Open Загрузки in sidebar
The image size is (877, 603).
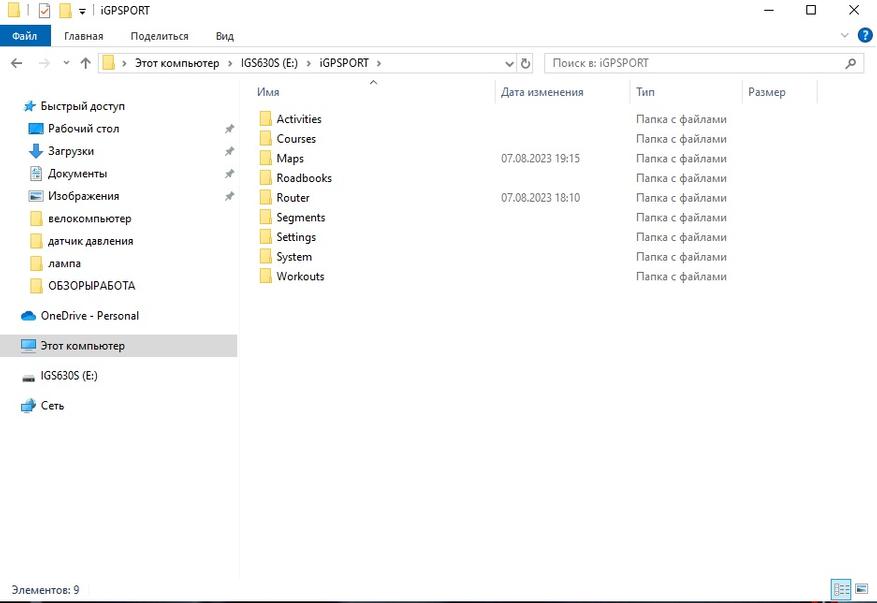(70, 150)
